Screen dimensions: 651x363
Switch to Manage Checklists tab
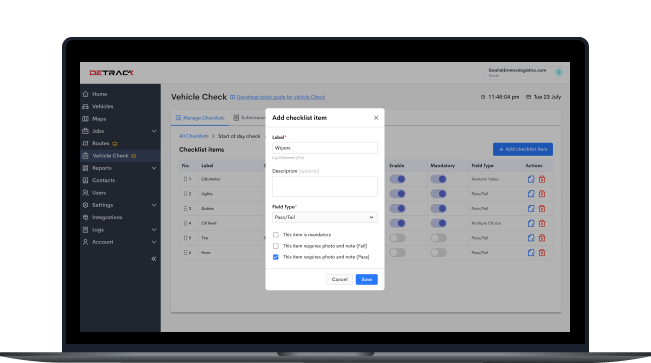(x=200, y=118)
